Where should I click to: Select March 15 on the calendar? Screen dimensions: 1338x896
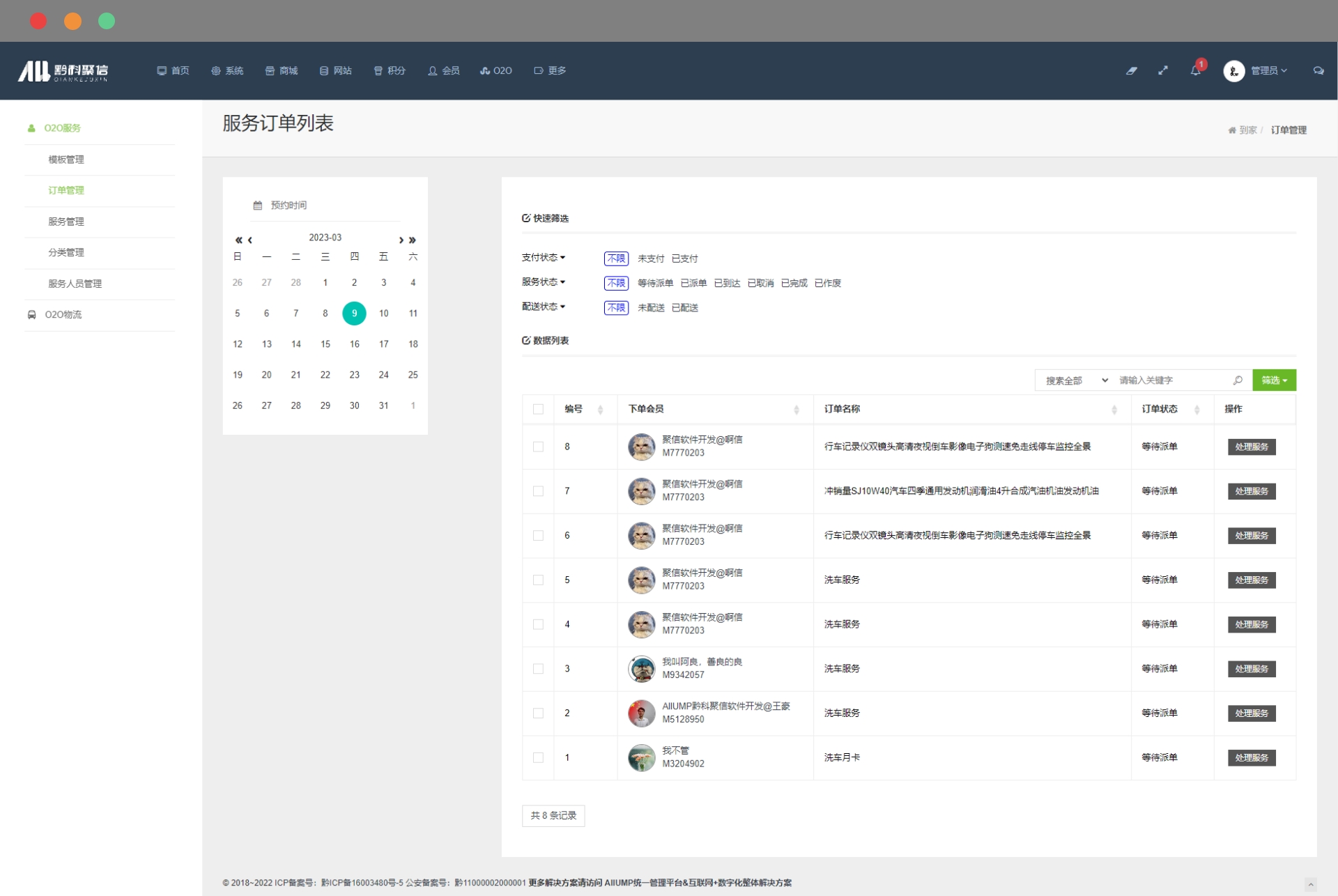coord(325,344)
